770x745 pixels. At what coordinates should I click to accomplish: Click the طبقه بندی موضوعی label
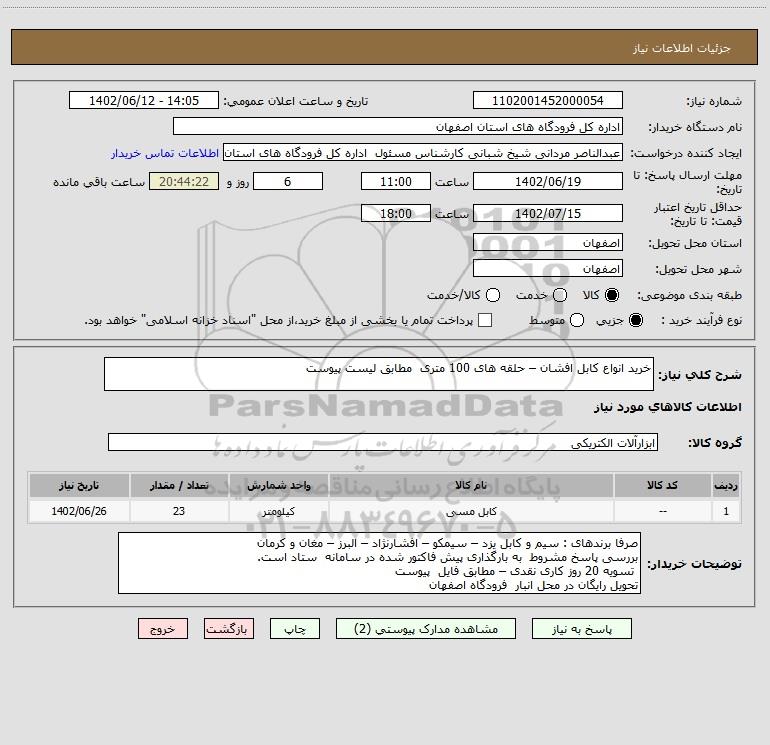pos(689,295)
